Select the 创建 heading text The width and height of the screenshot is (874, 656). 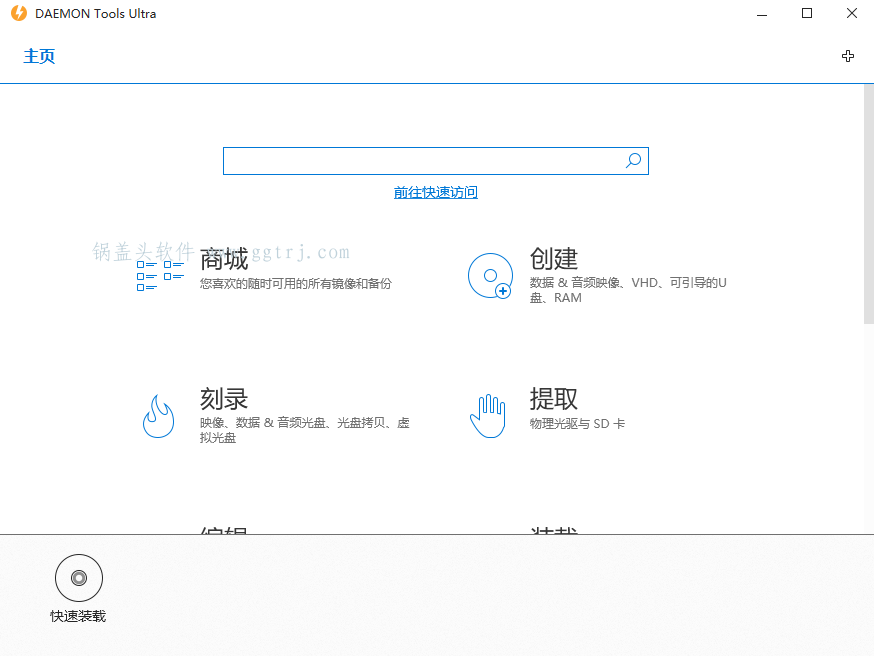click(x=554, y=259)
